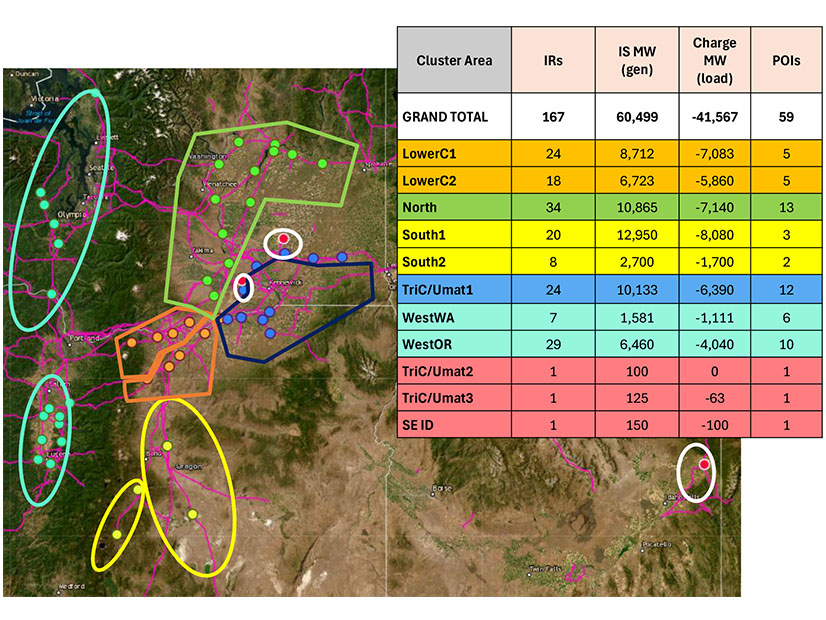Image resolution: width=826 pixels, height=620 pixels.
Task: Click the red marker near Idaho Falls
Action: pyautogui.click(x=704, y=465)
